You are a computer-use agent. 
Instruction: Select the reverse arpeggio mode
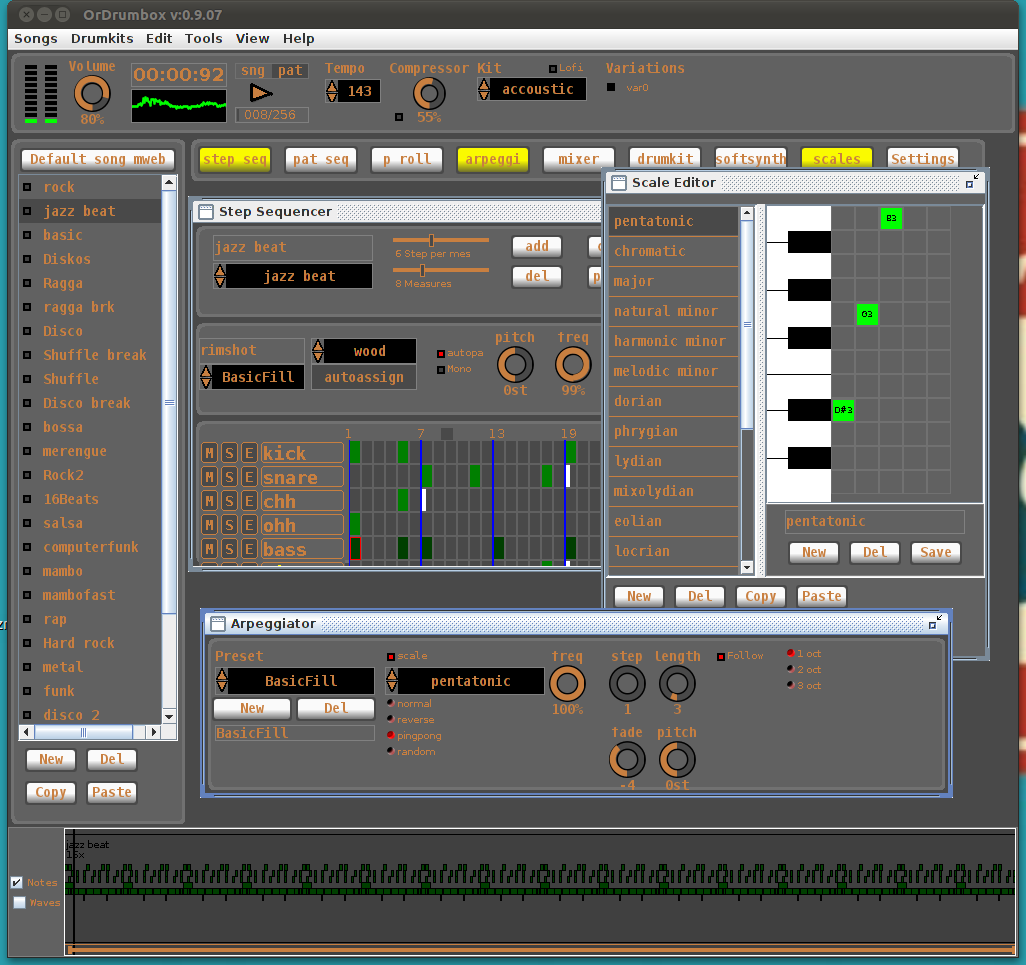[391, 718]
